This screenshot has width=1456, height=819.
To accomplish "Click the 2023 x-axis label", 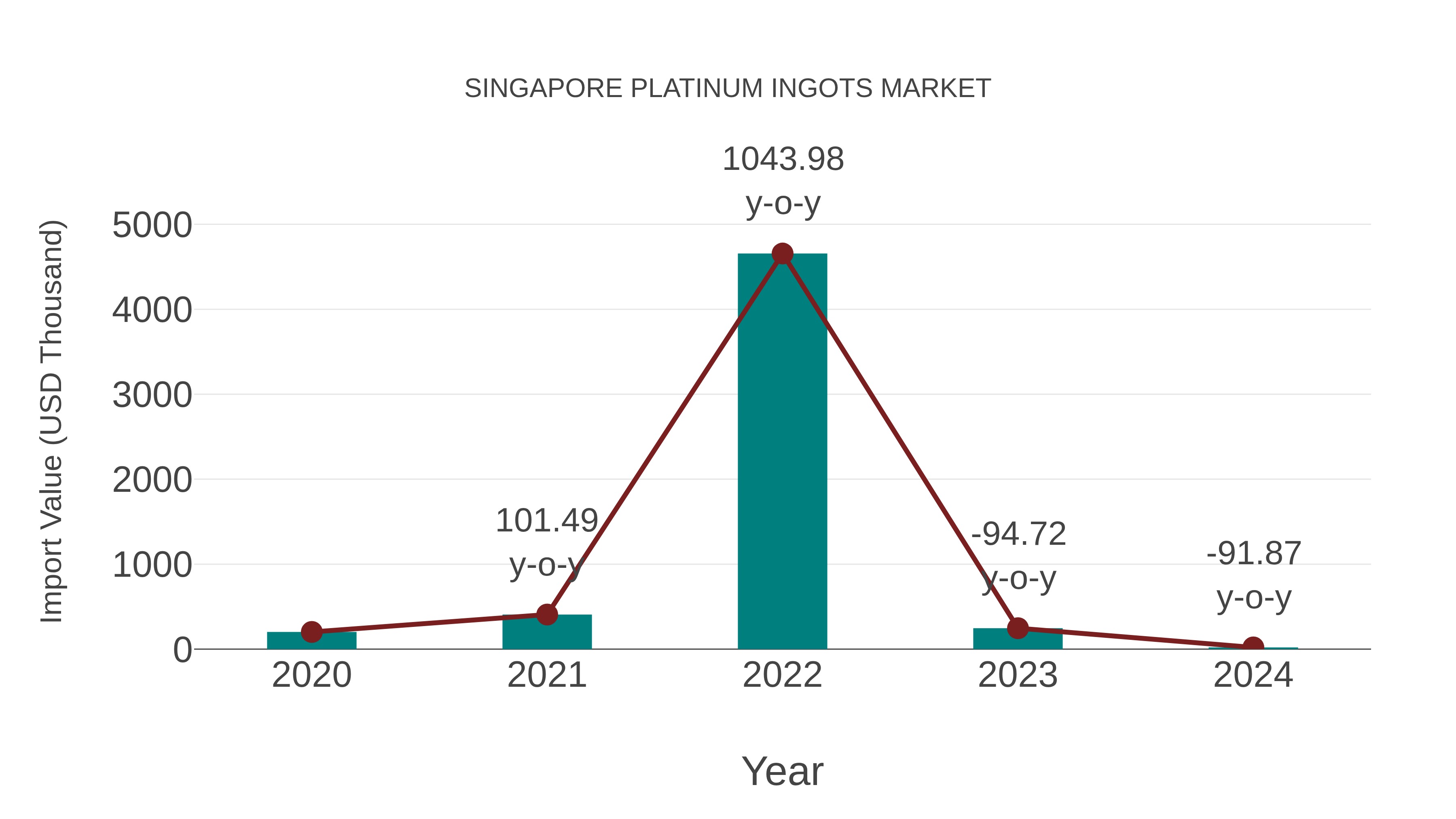I will click(x=1018, y=675).
